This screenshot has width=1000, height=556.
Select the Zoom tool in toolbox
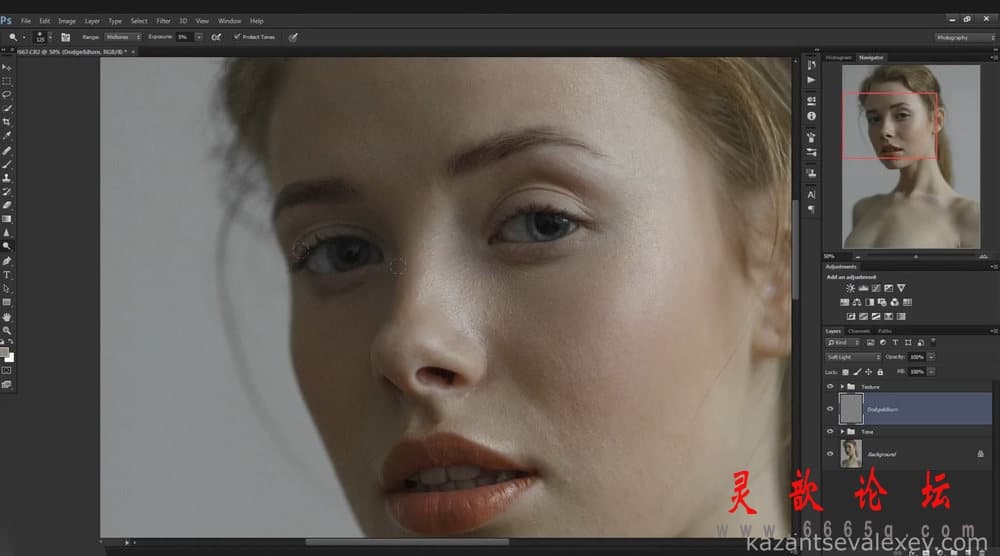tap(6, 330)
